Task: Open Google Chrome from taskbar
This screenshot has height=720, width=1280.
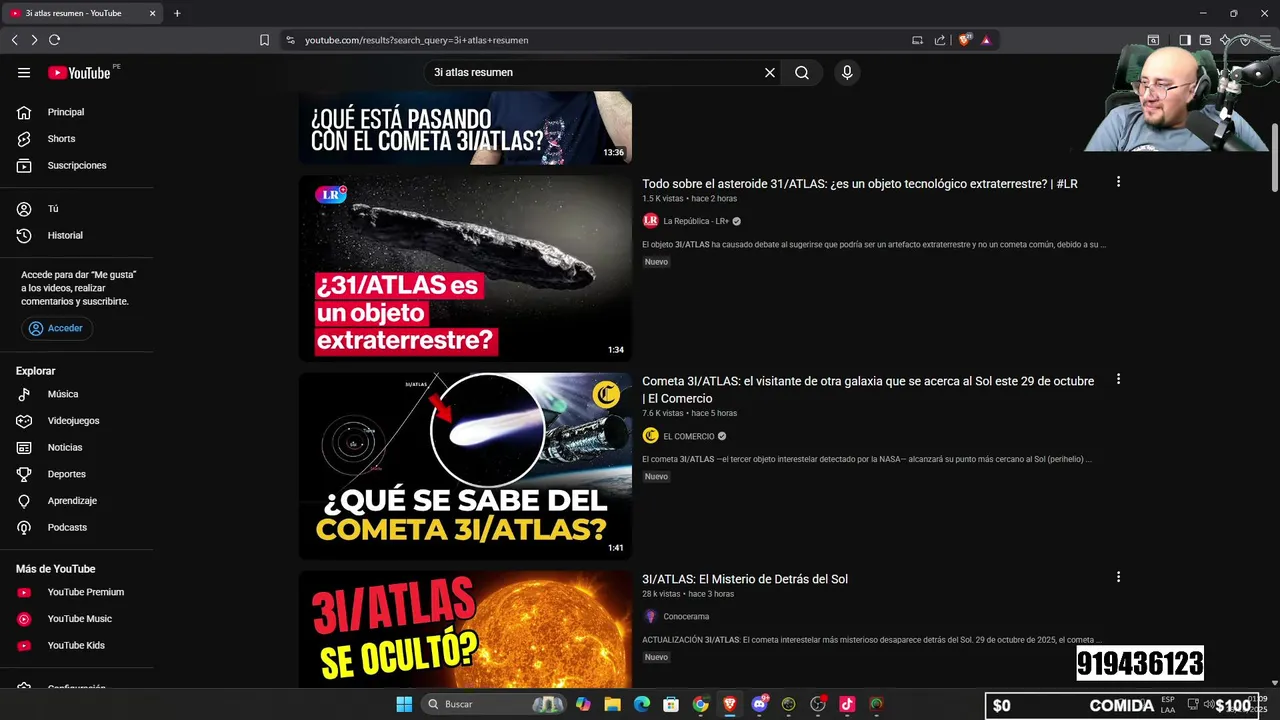Action: click(x=700, y=704)
